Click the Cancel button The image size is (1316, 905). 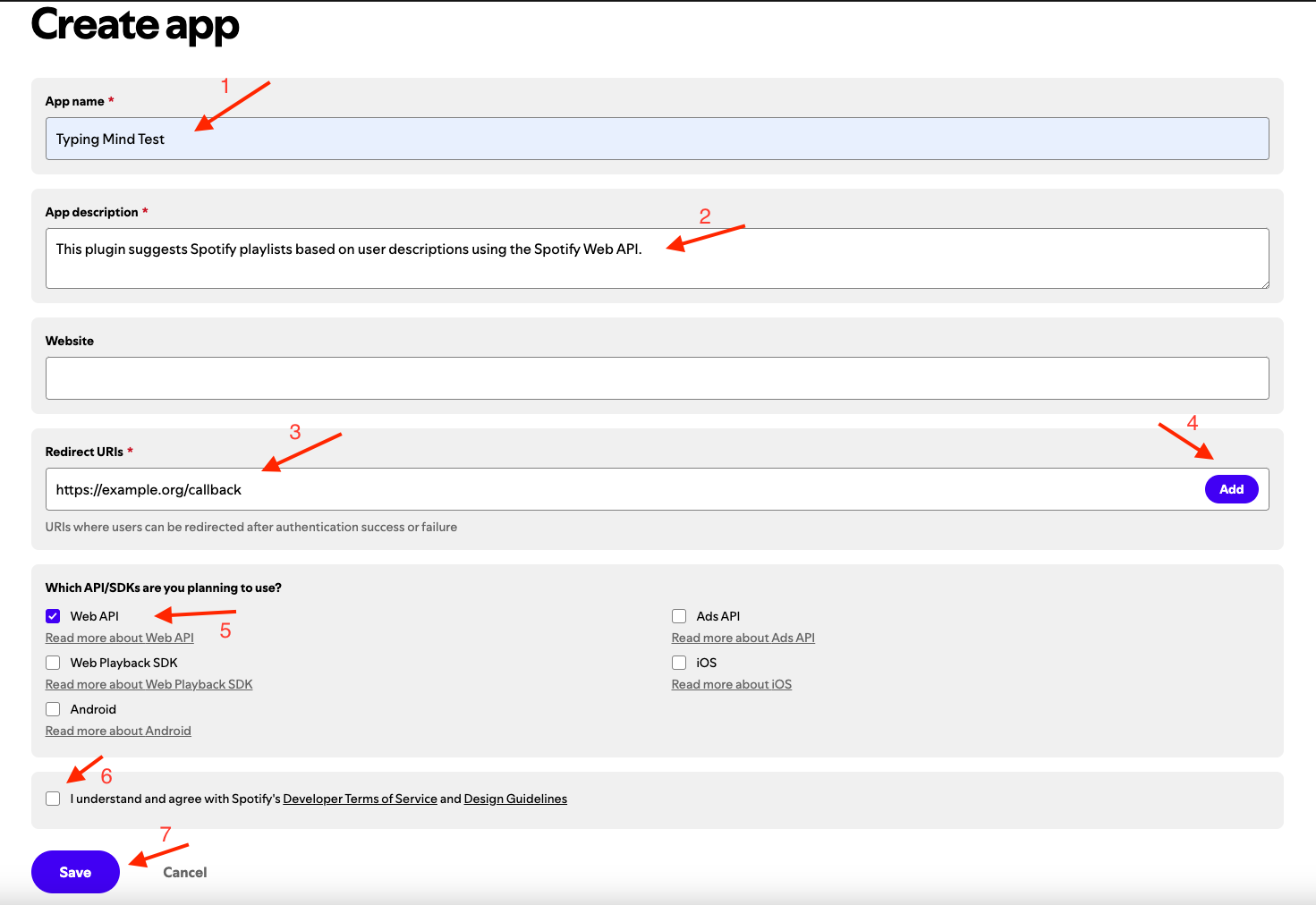click(x=185, y=872)
